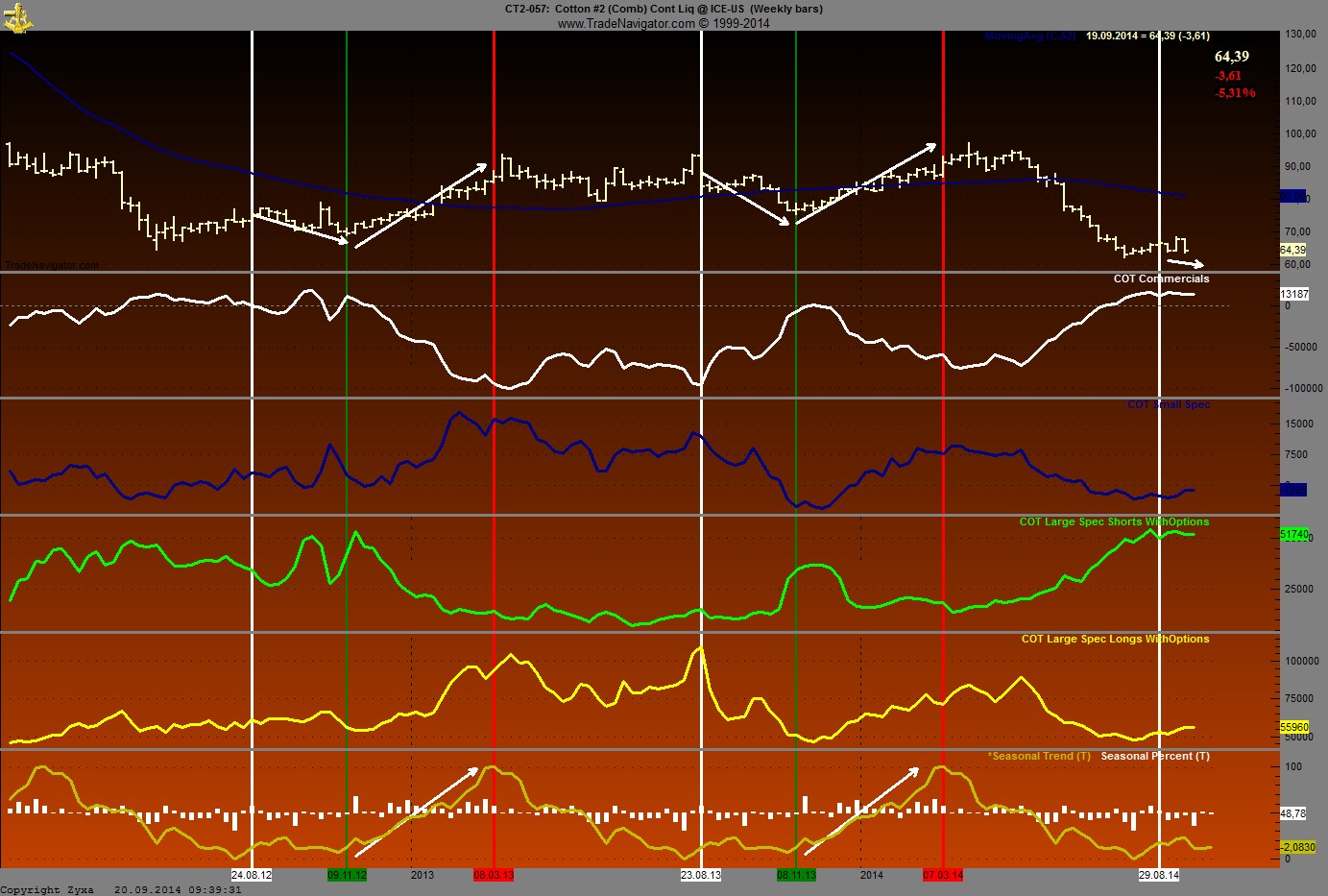Click the white 13187 Commercials value tag

(x=1294, y=294)
